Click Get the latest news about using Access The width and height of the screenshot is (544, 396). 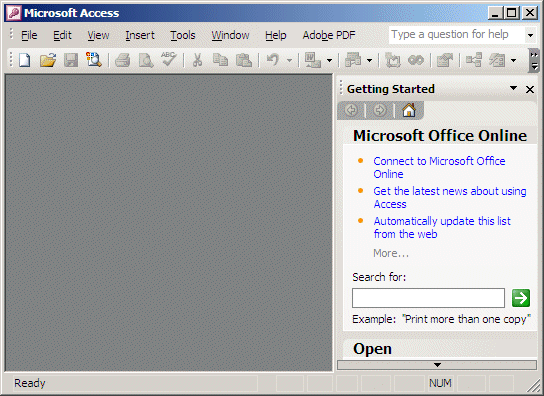click(450, 197)
